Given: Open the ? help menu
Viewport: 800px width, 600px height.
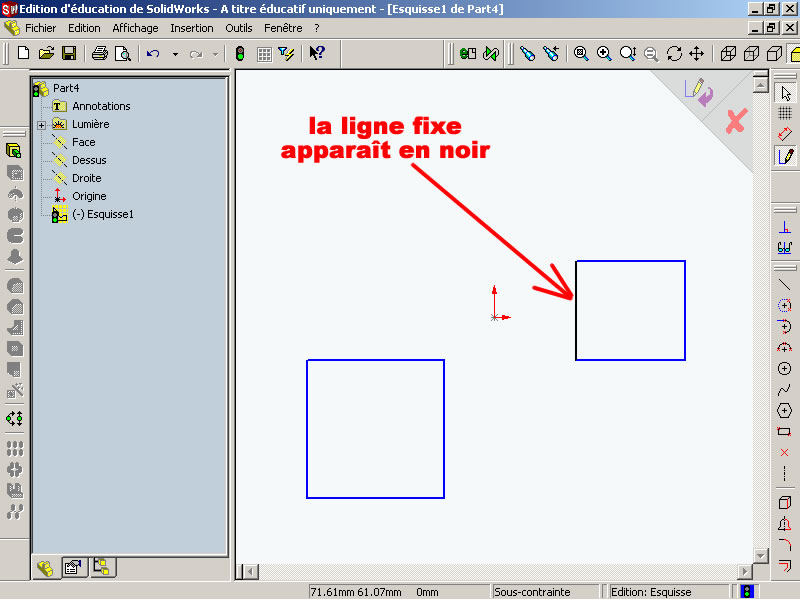Looking at the screenshot, I should pyautogui.click(x=317, y=28).
